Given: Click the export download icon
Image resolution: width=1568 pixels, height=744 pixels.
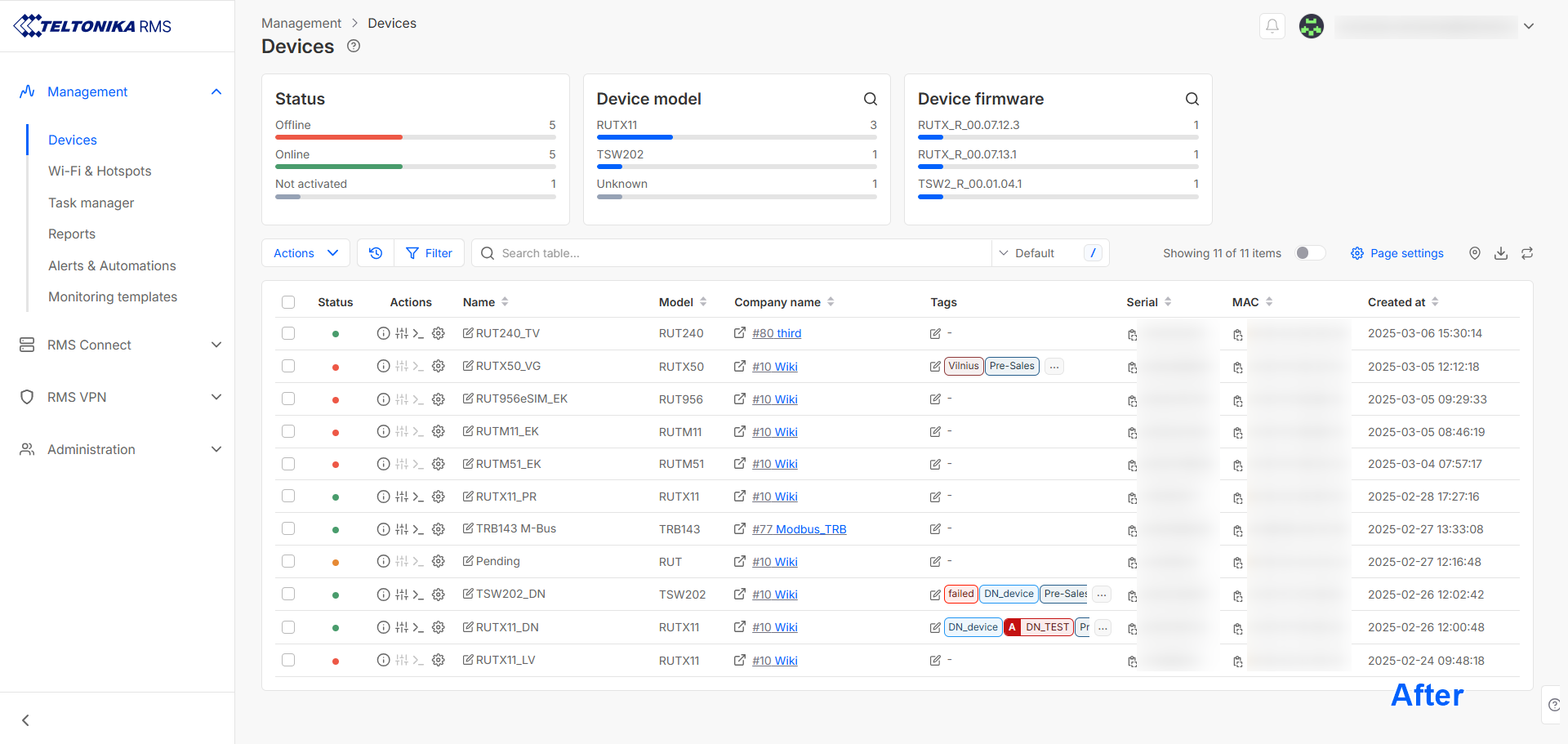Looking at the screenshot, I should point(1500,253).
